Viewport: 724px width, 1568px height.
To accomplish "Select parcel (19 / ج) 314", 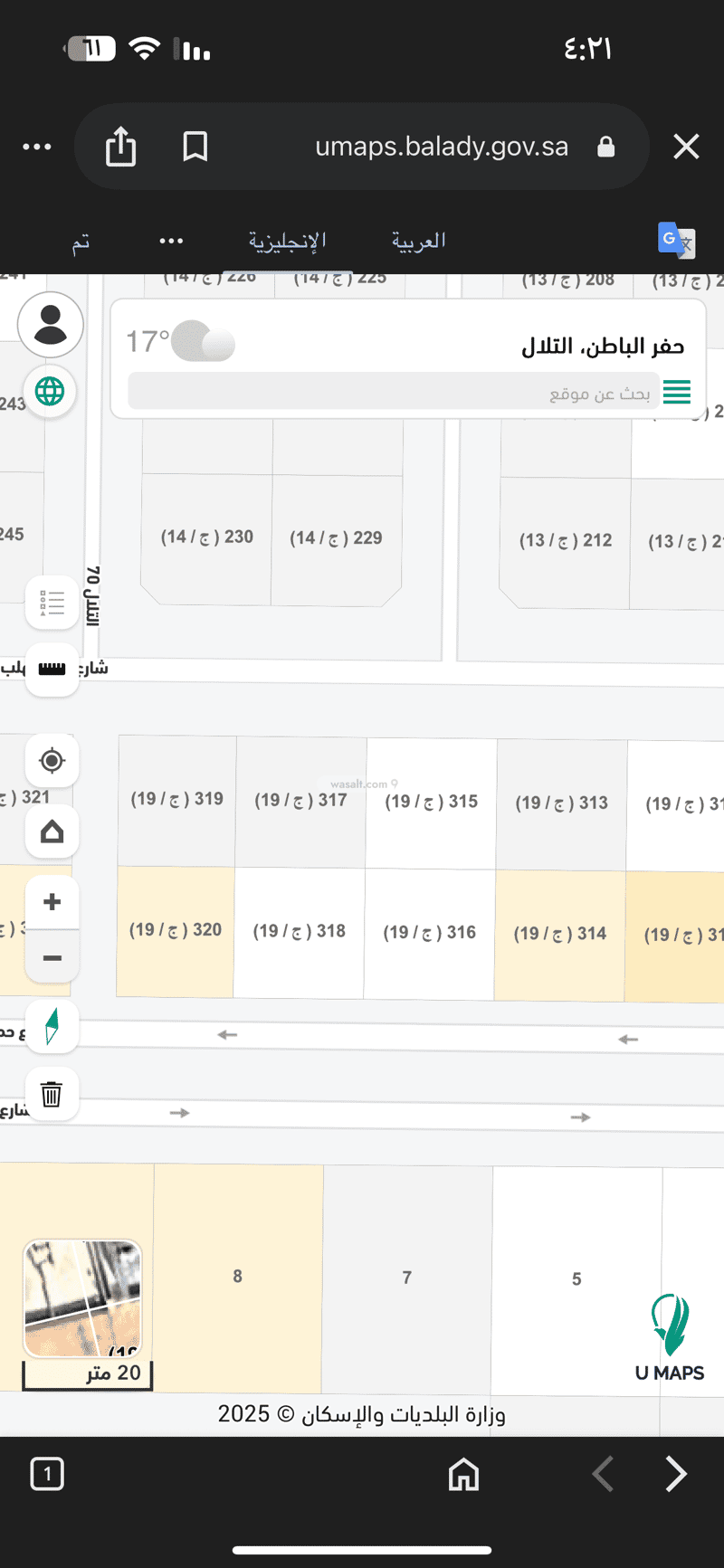I will (x=560, y=934).
